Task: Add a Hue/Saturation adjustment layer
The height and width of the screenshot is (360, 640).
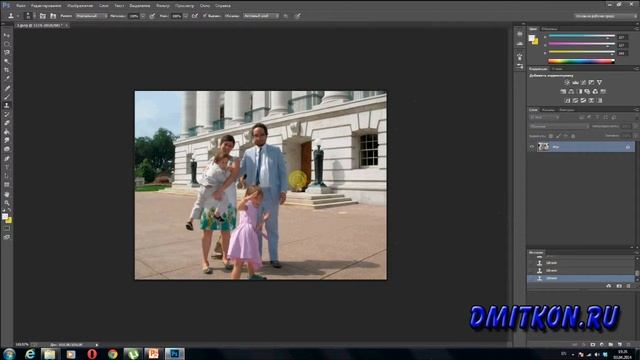Action: coord(563,91)
